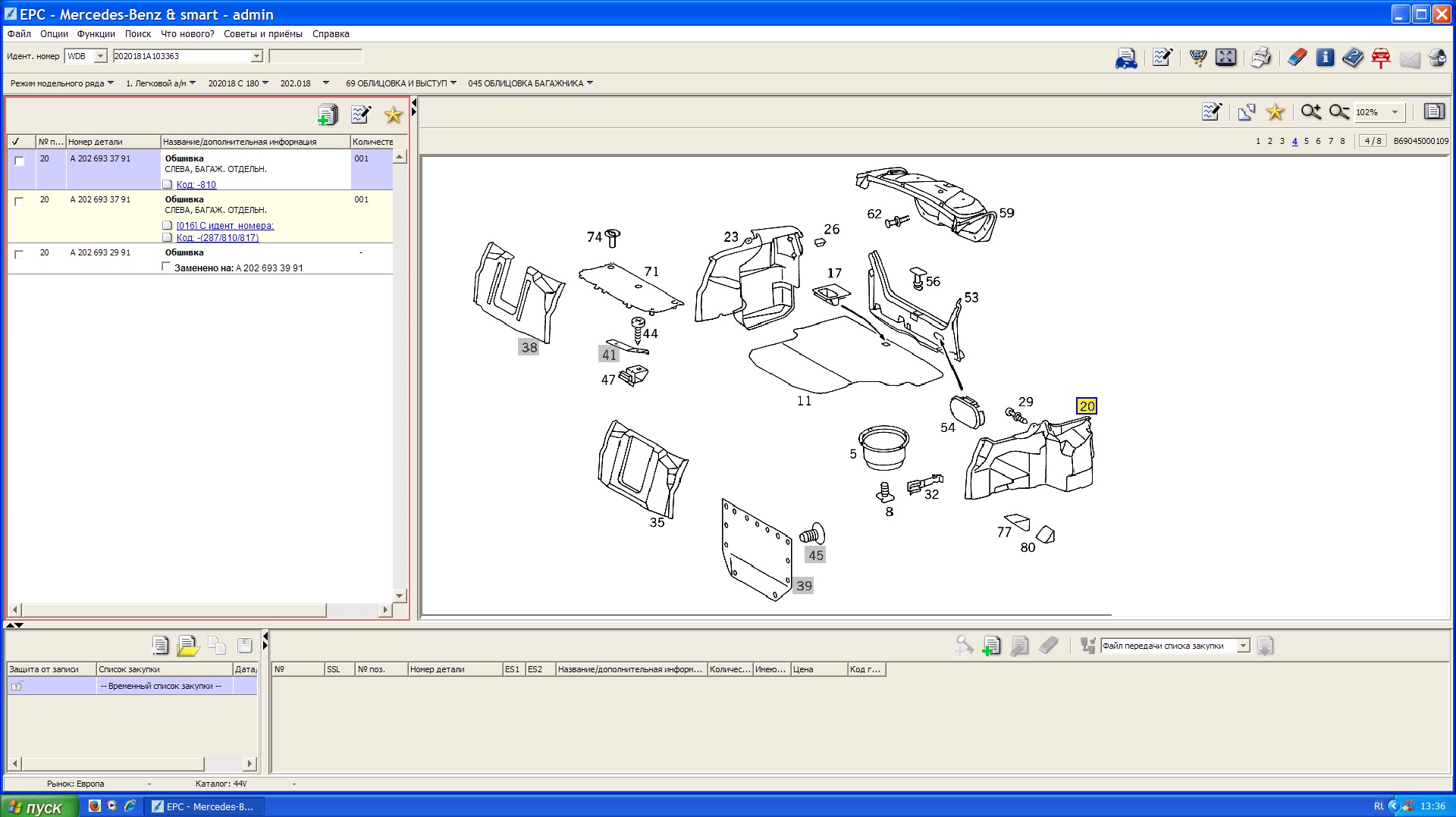The width and height of the screenshot is (1456, 817).
Task: Click the eraser icon in top toolbar
Action: click(x=1298, y=58)
